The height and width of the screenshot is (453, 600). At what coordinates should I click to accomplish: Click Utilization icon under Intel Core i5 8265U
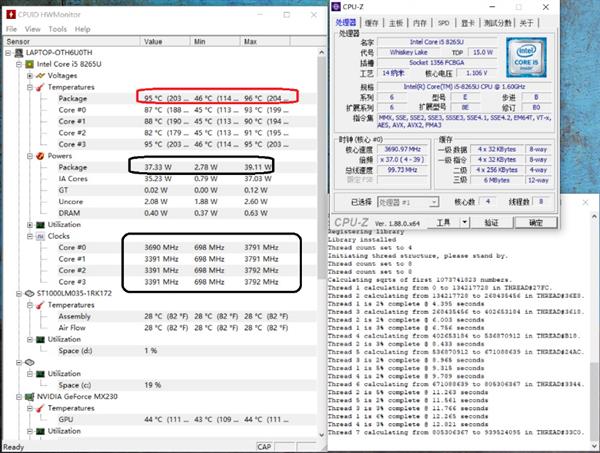tap(40, 225)
